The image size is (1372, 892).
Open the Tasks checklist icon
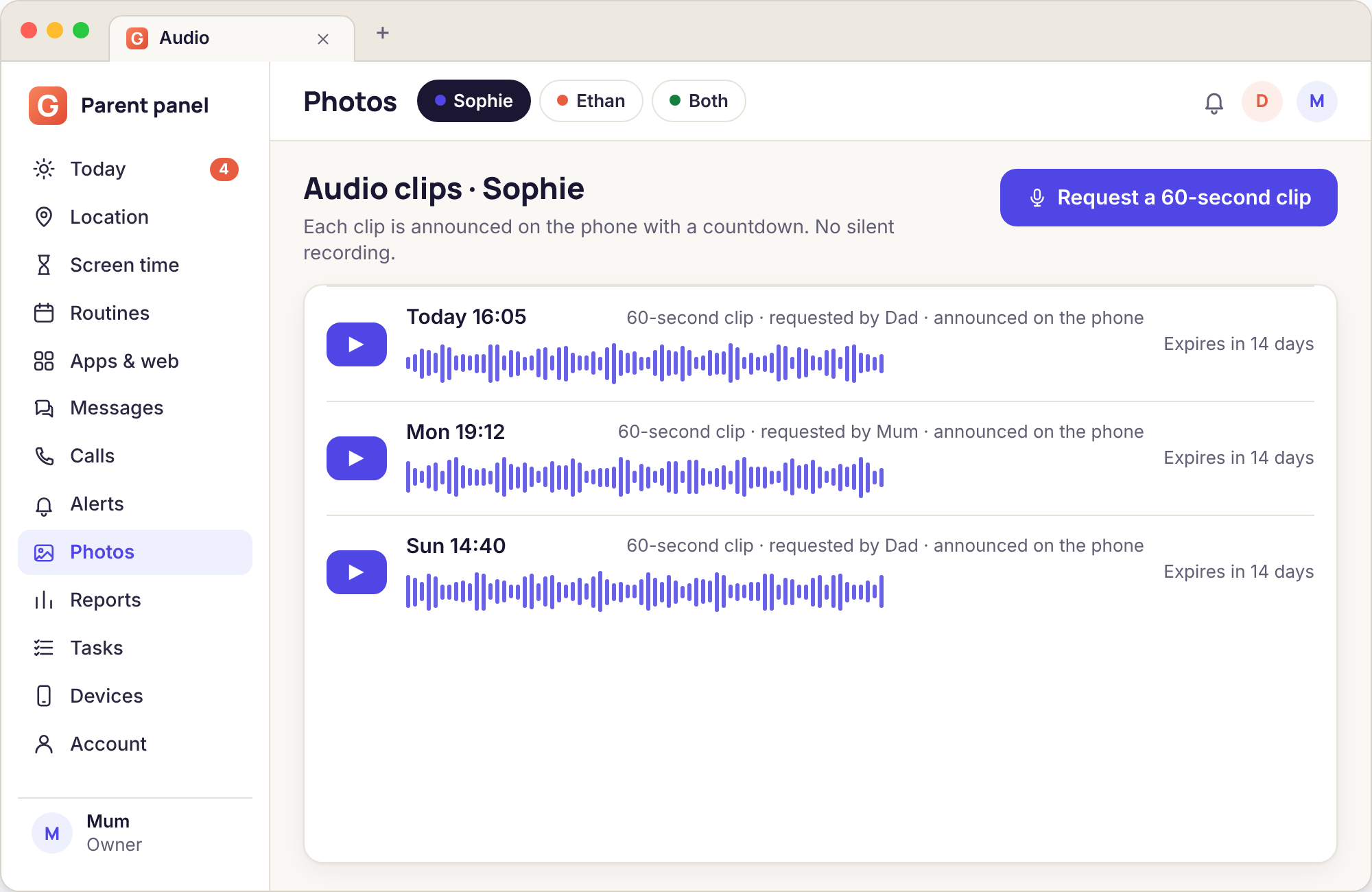tap(44, 648)
